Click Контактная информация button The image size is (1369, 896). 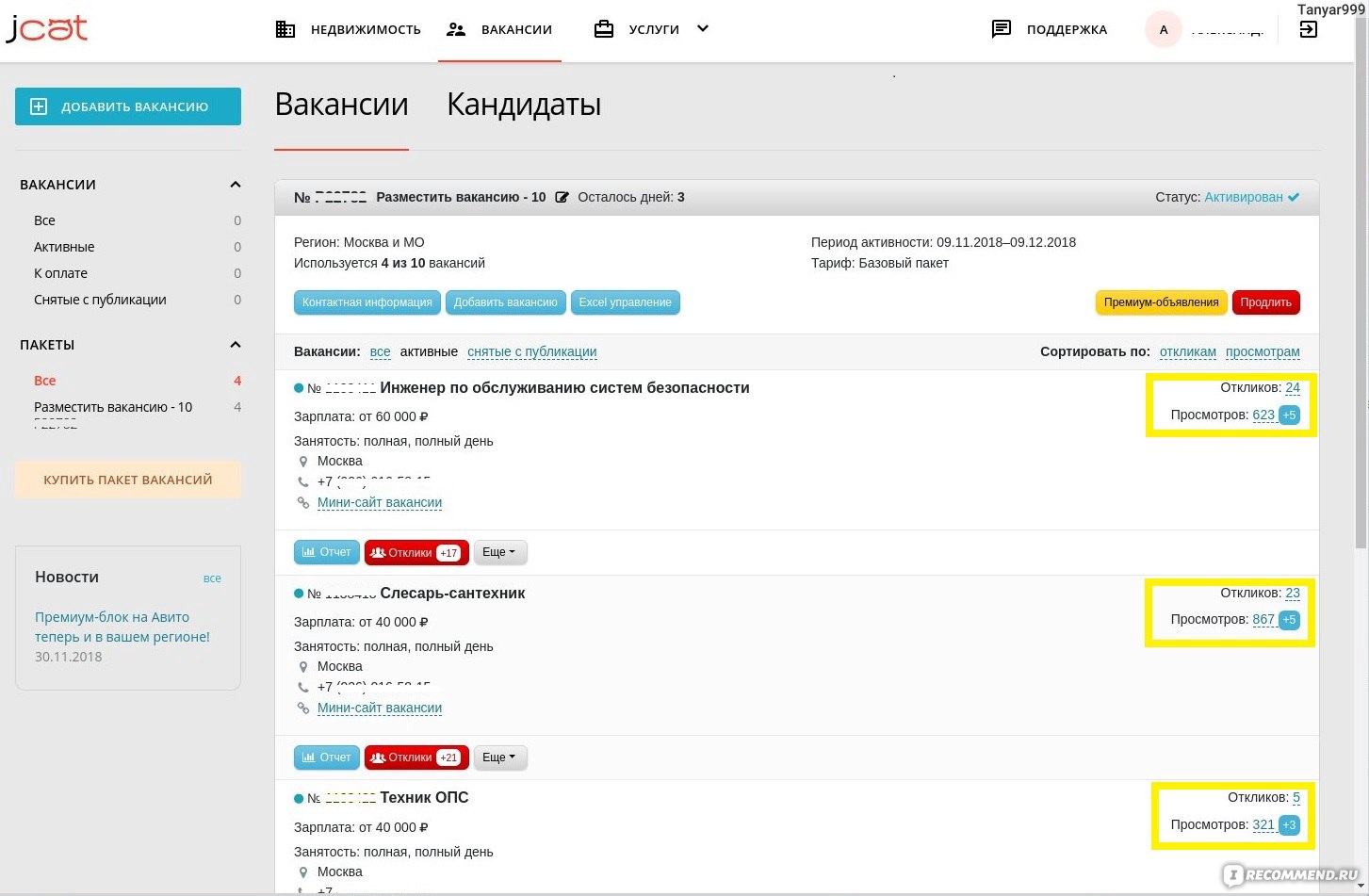tap(367, 302)
